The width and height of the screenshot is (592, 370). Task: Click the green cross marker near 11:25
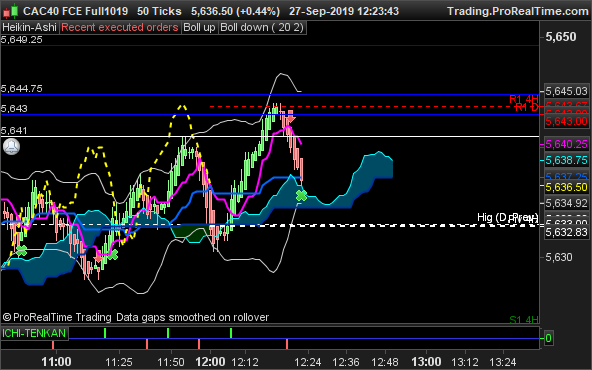click(x=113, y=255)
